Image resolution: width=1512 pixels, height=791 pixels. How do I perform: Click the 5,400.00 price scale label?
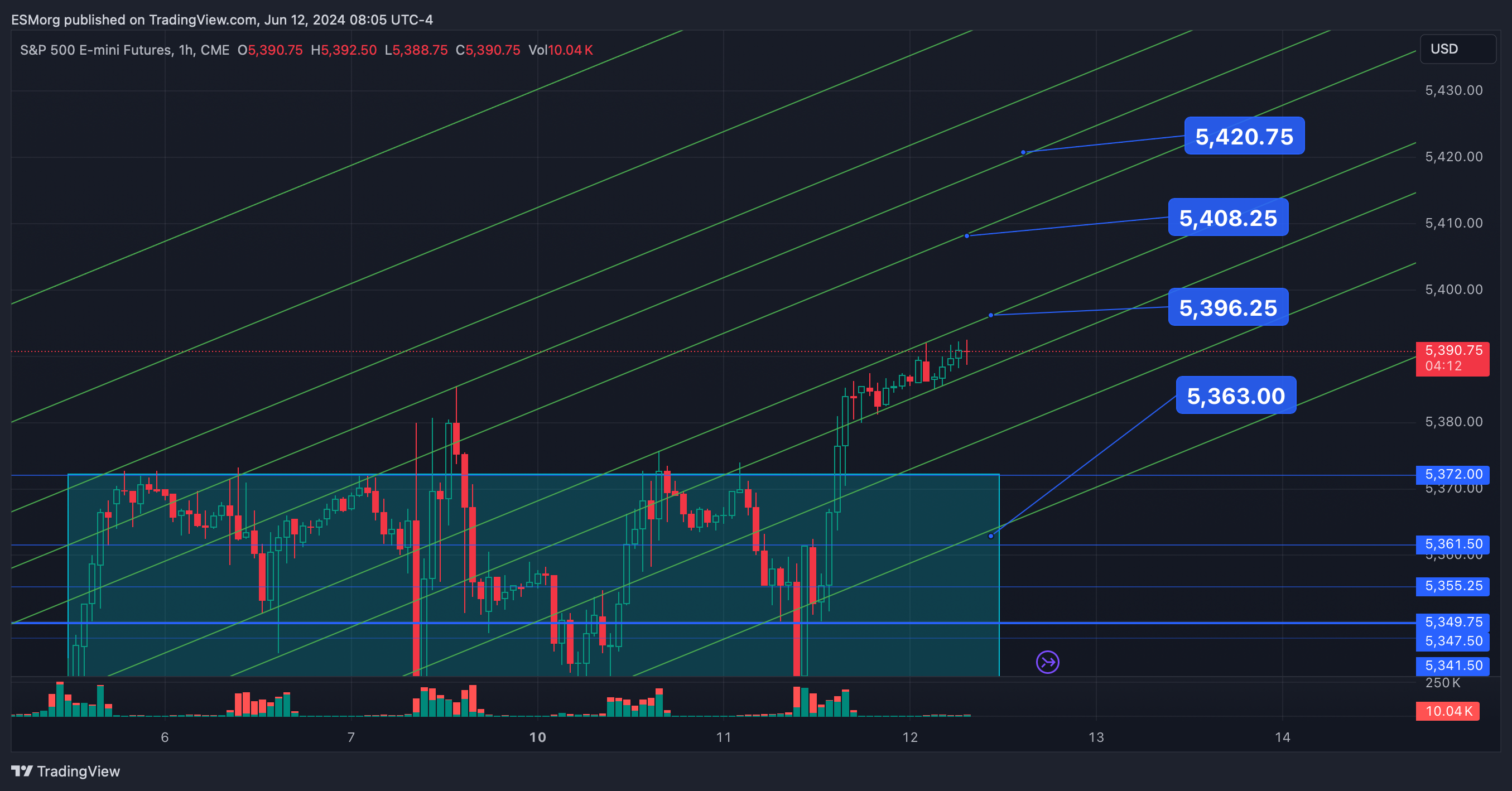pyautogui.click(x=1454, y=290)
